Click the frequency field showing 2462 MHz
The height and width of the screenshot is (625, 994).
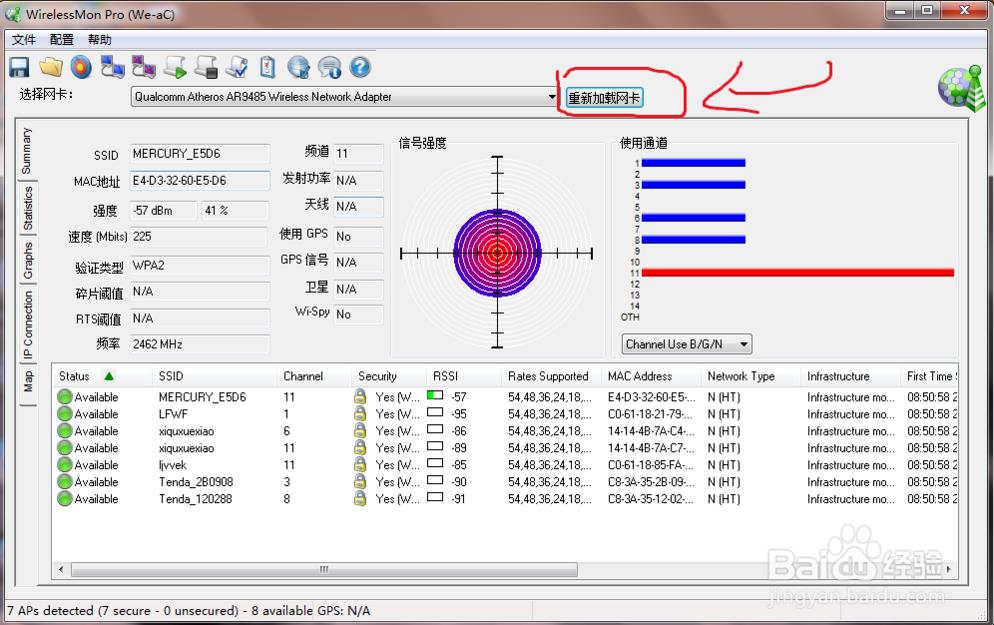click(200, 344)
